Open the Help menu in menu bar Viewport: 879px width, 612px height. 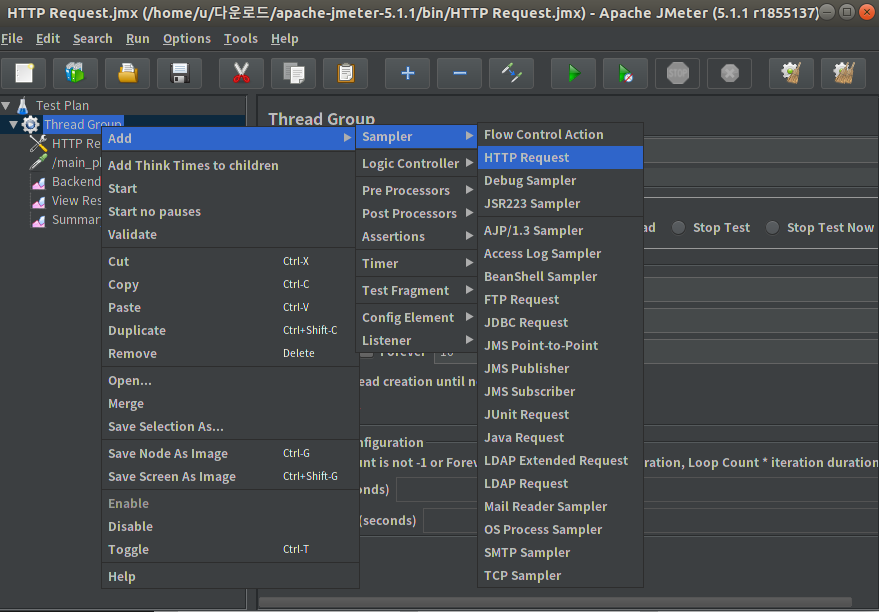[284, 39]
